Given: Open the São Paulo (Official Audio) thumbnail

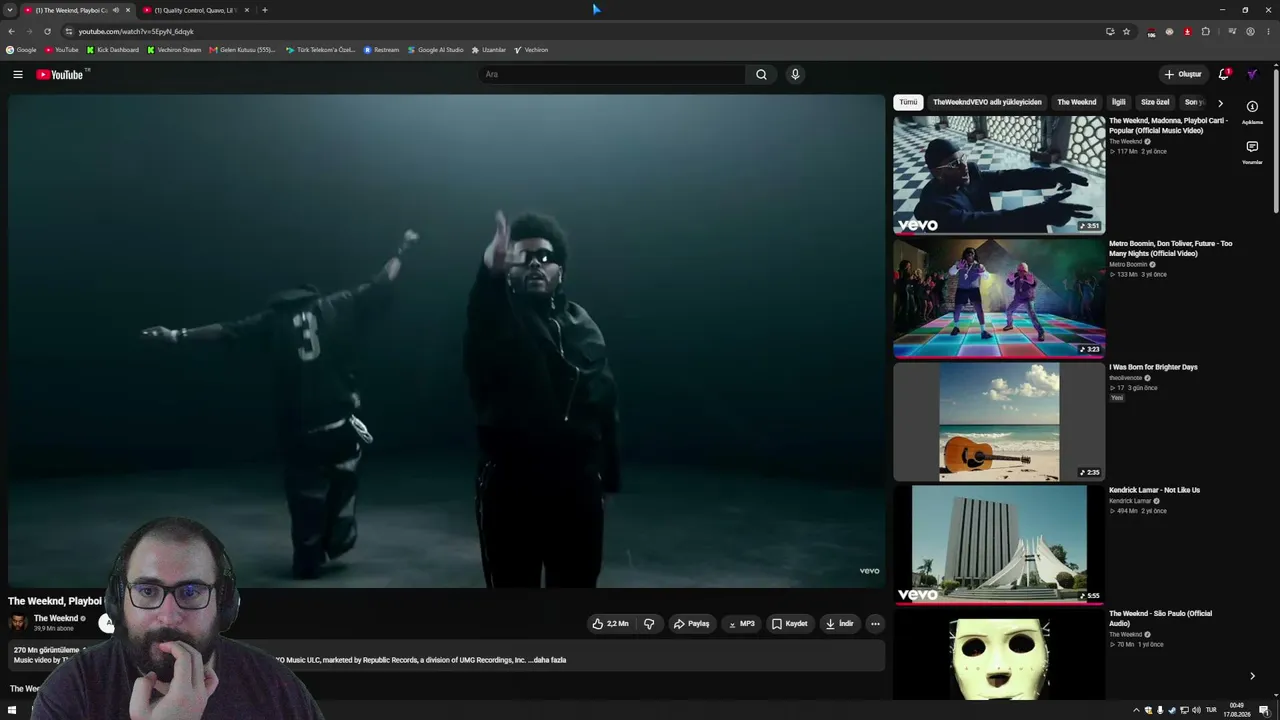Looking at the screenshot, I should coord(999,655).
